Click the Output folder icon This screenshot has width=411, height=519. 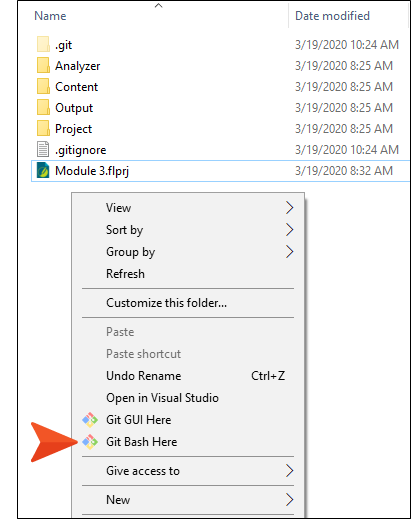tap(43, 107)
